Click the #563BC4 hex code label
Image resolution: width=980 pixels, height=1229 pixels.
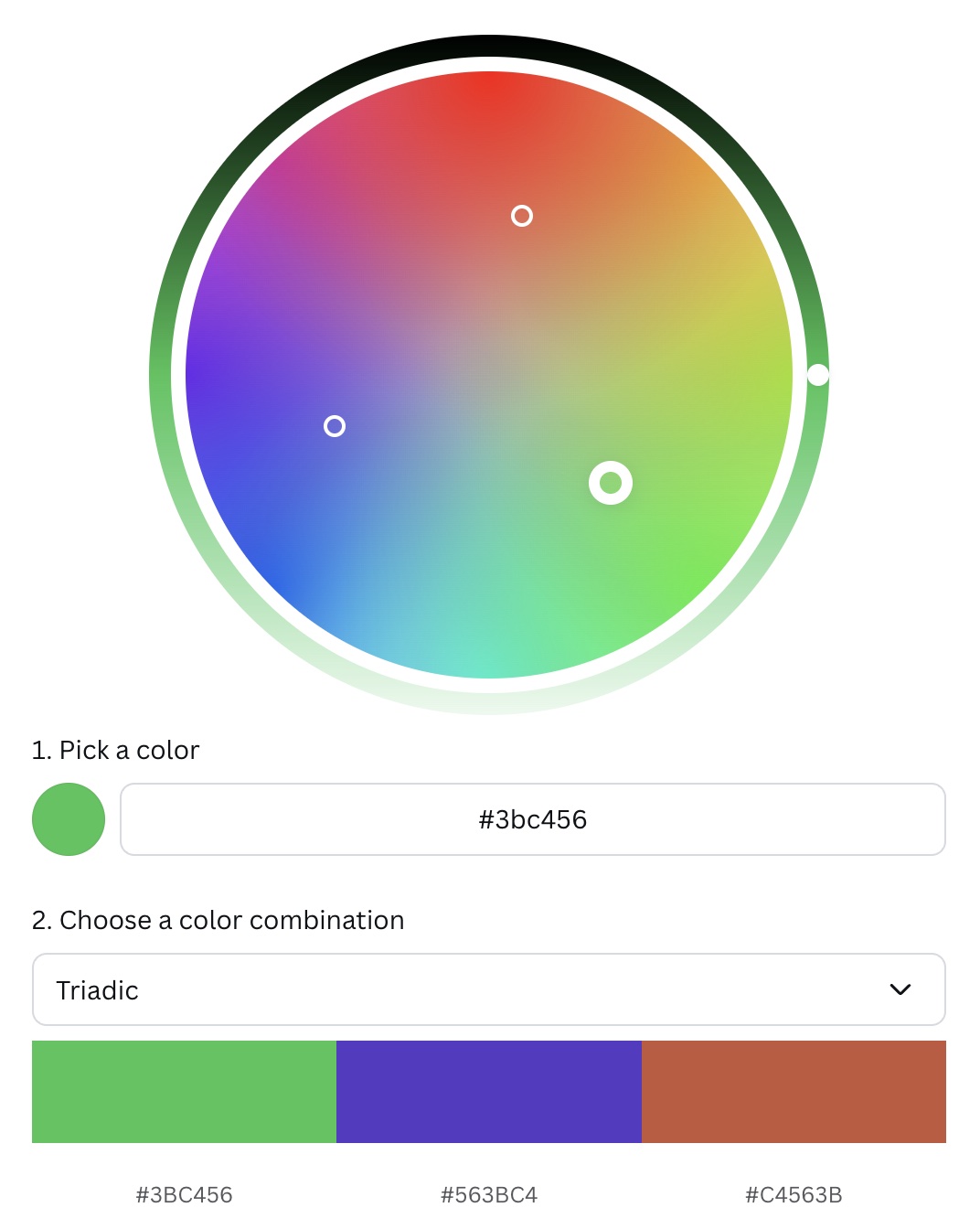pyautogui.click(x=489, y=1194)
